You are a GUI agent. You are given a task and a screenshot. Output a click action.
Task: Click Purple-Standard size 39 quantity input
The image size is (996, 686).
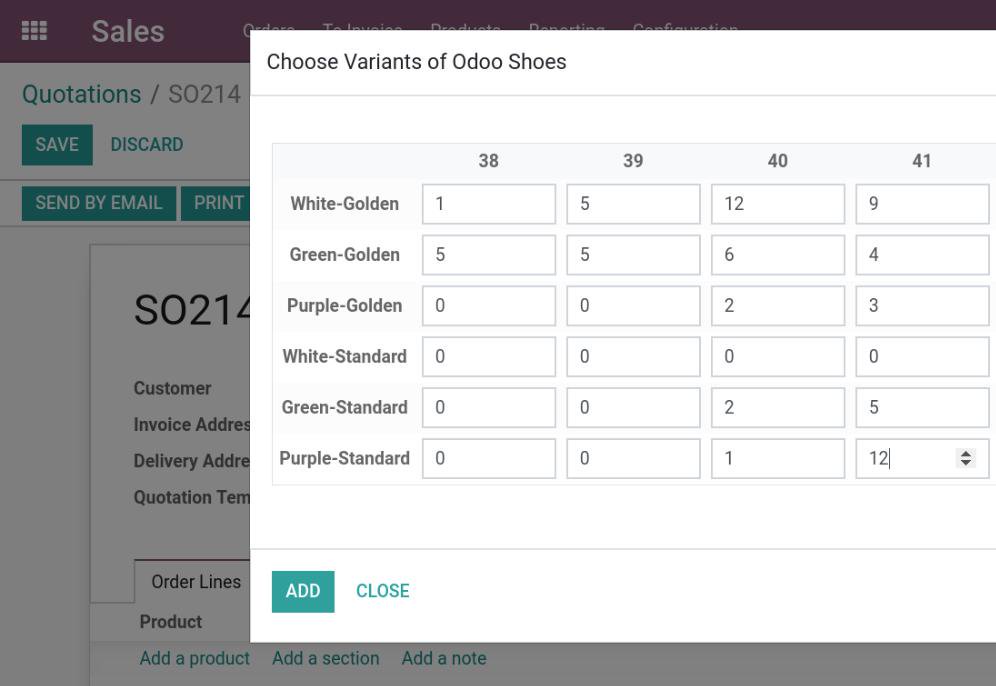coord(633,459)
